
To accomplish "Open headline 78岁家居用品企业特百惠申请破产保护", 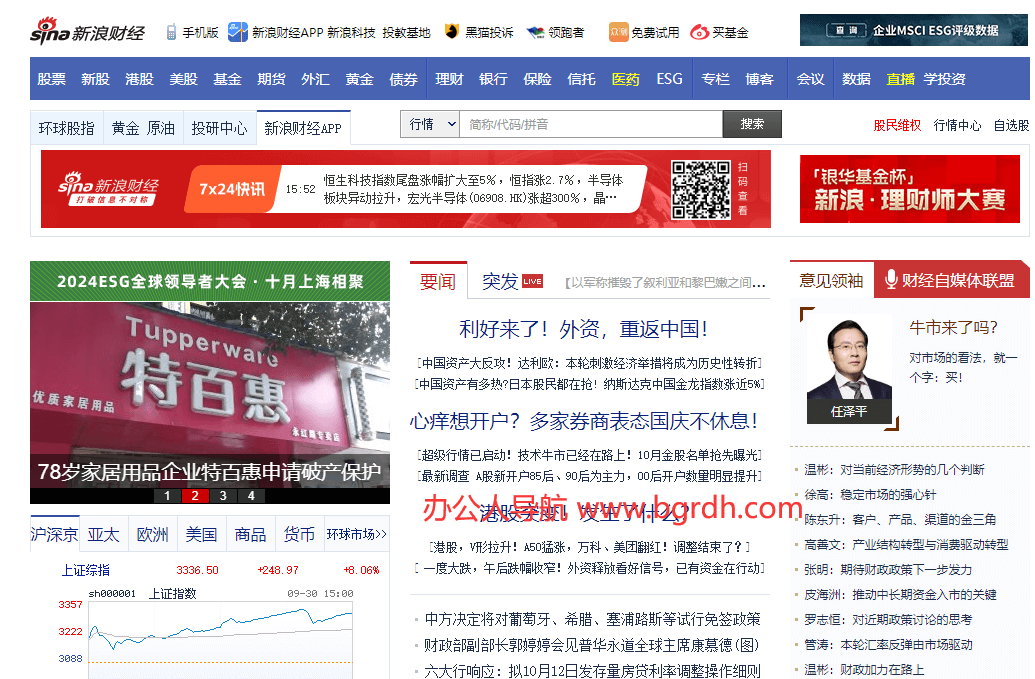I will tap(209, 472).
